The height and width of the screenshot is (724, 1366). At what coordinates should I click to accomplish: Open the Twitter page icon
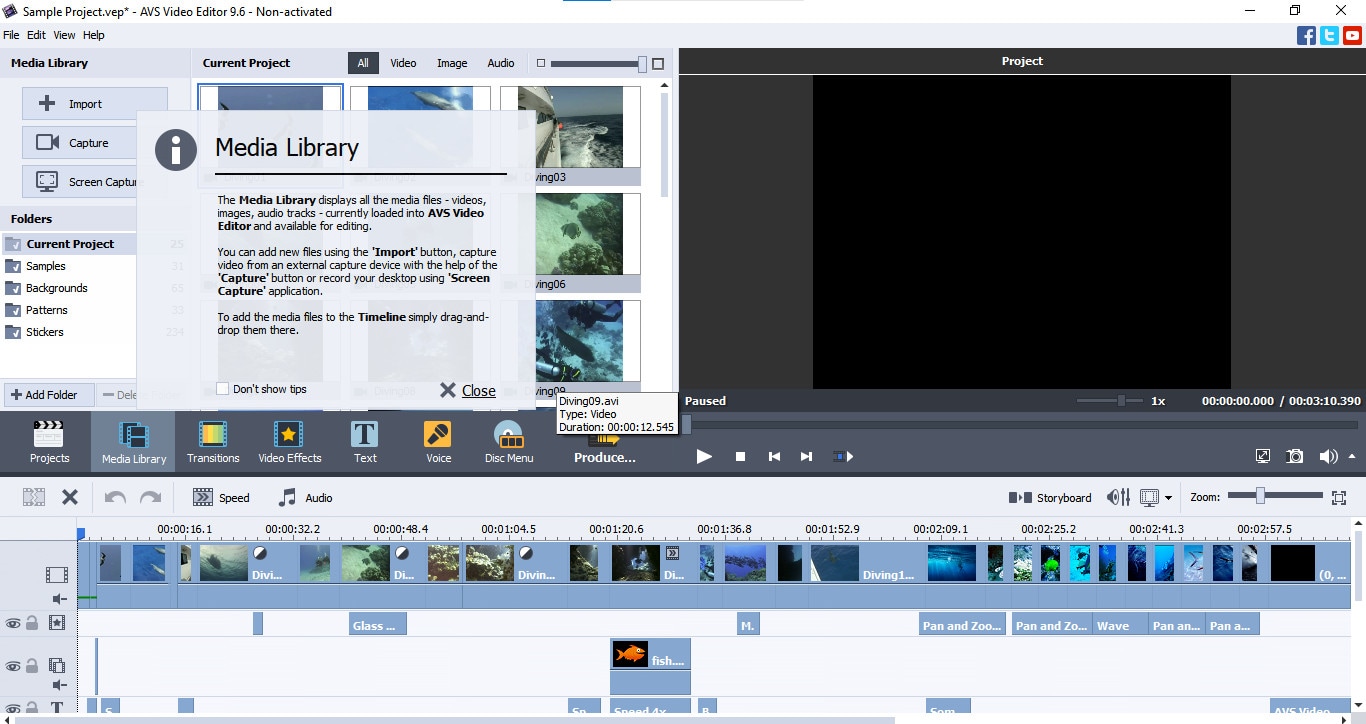click(1329, 36)
